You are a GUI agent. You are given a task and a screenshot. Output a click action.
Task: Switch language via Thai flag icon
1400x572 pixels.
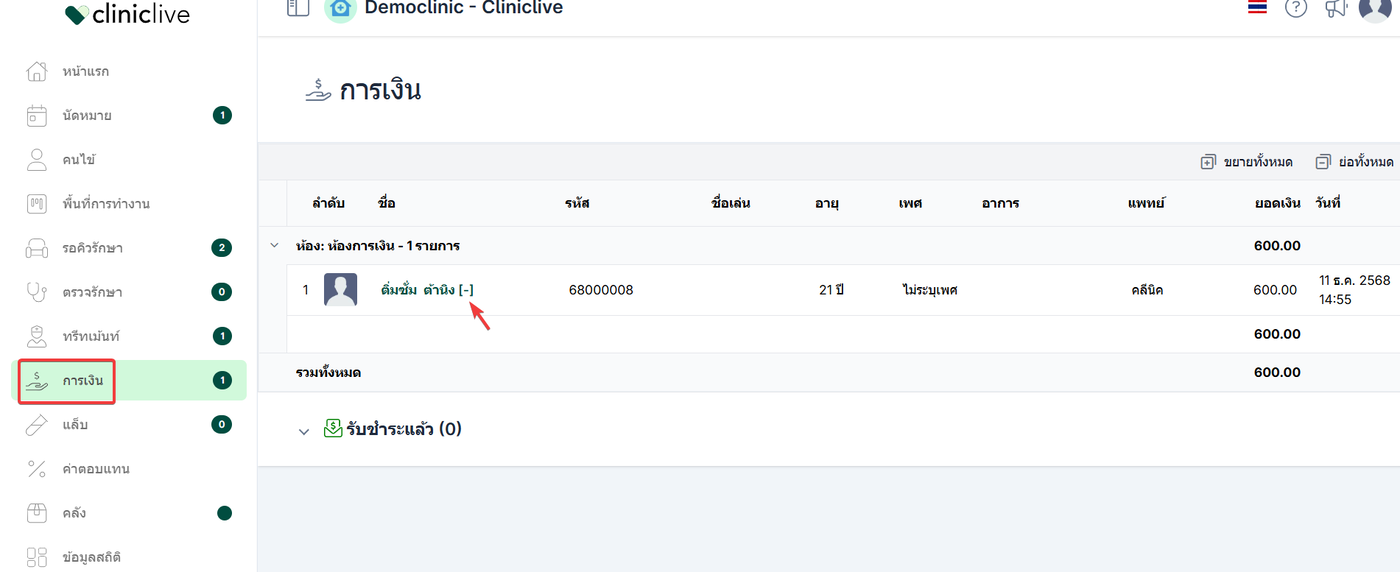1258,8
